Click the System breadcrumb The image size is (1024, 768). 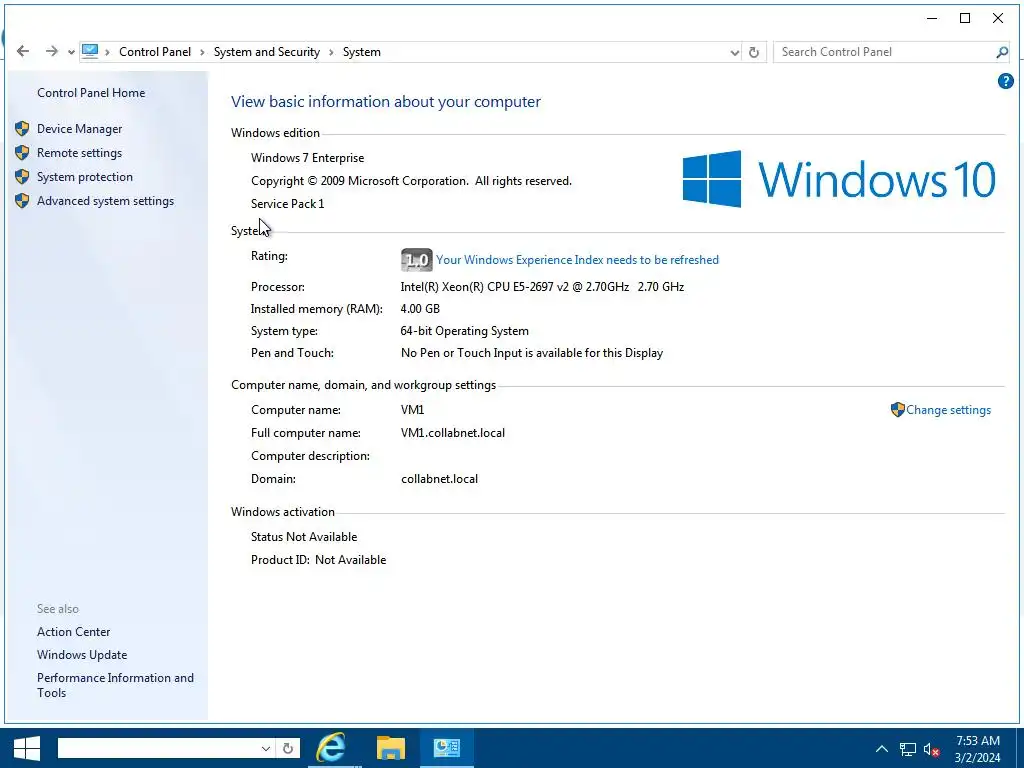pyautogui.click(x=361, y=52)
